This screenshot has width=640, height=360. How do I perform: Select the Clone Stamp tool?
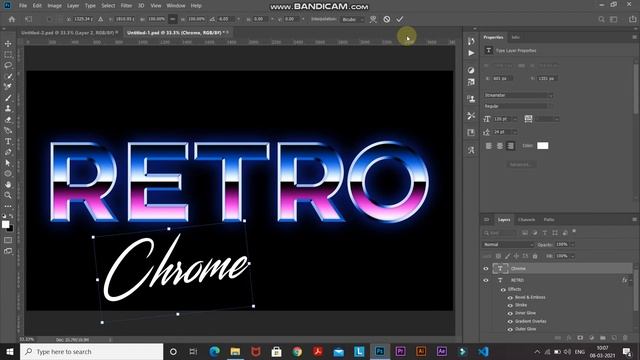tap(8, 109)
